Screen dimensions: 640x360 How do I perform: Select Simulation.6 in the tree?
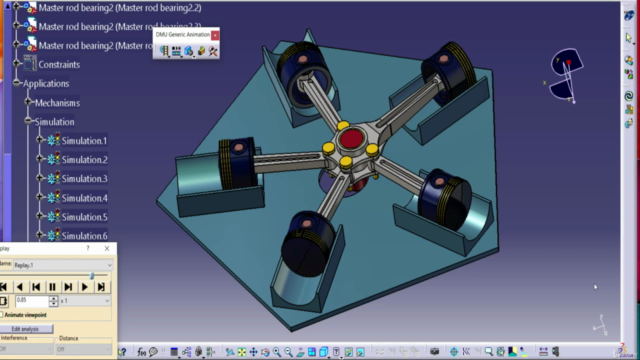[84, 236]
